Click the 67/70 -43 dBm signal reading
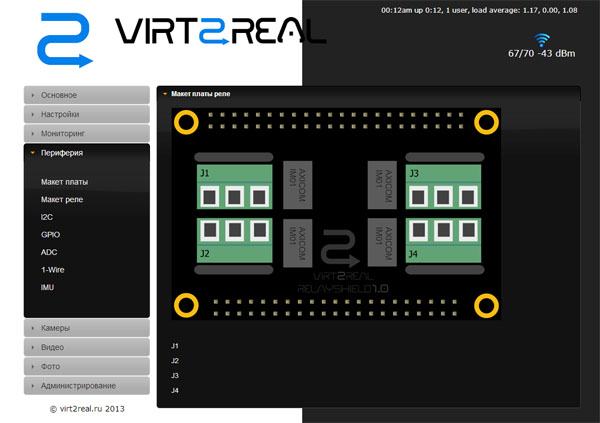This screenshot has height=423, width=600. (x=541, y=54)
